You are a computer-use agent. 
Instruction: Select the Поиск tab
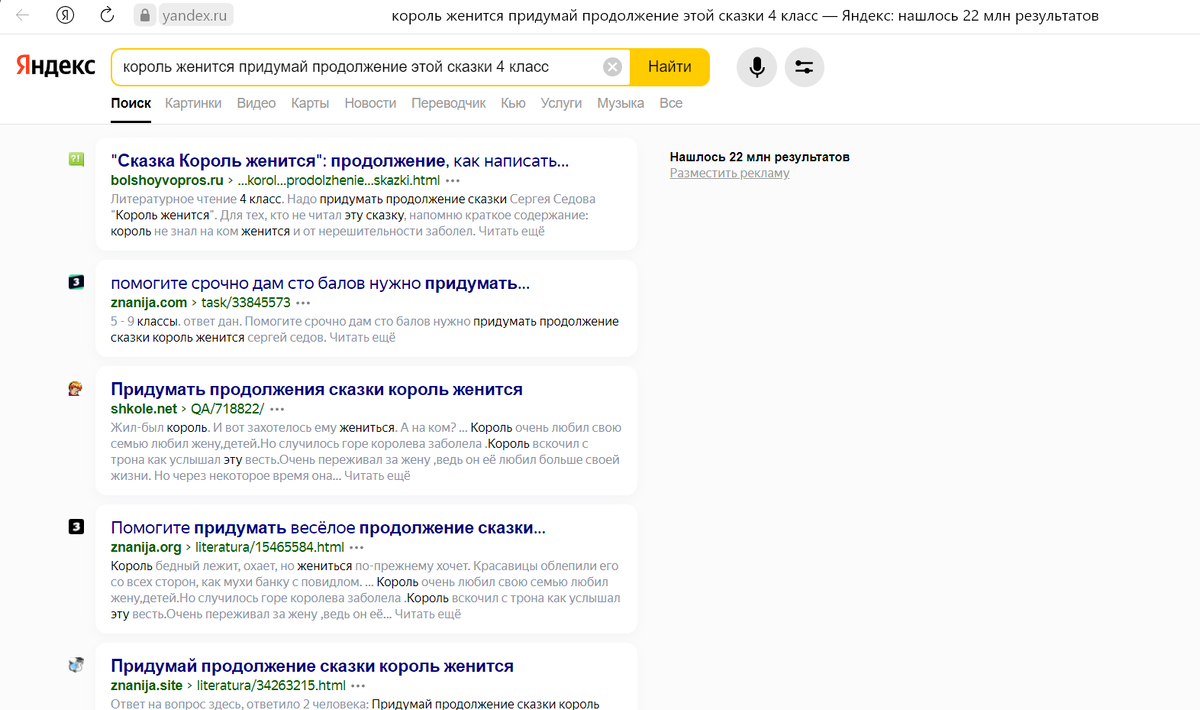click(x=131, y=103)
